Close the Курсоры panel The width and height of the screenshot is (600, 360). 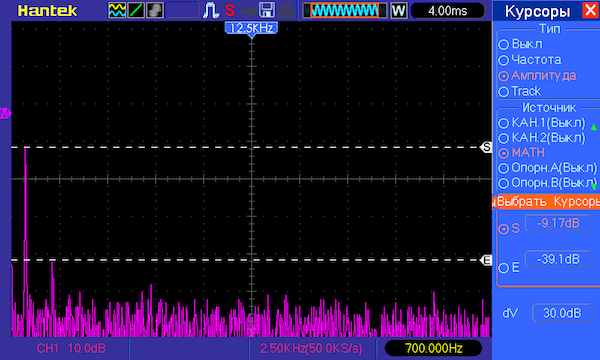click(x=590, y=10)
